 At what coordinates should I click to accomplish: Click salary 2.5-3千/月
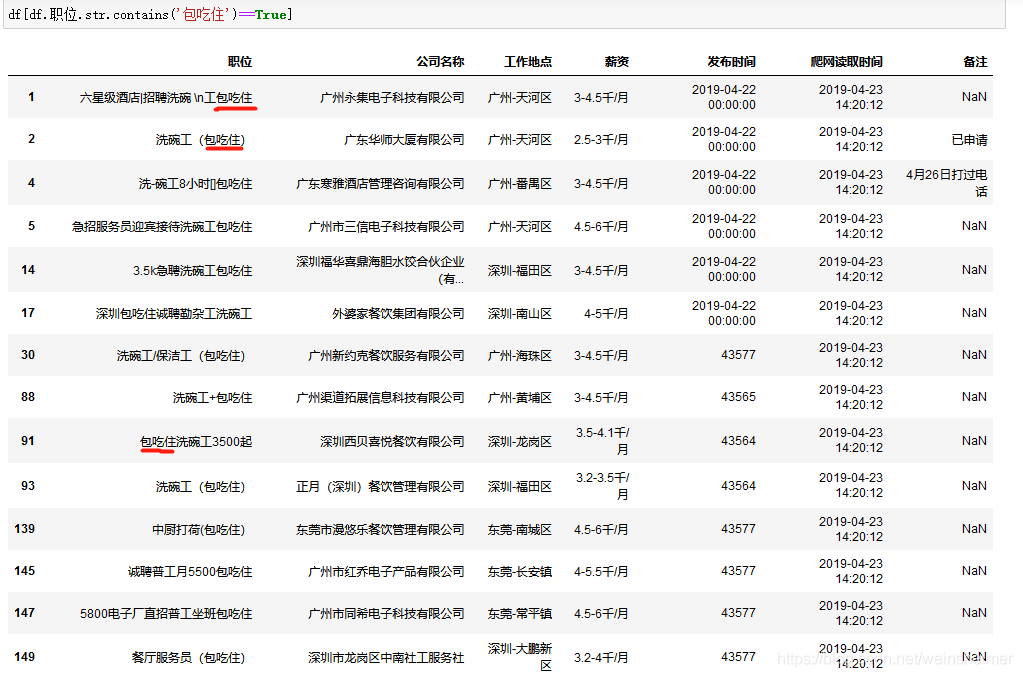coord(601,140)
